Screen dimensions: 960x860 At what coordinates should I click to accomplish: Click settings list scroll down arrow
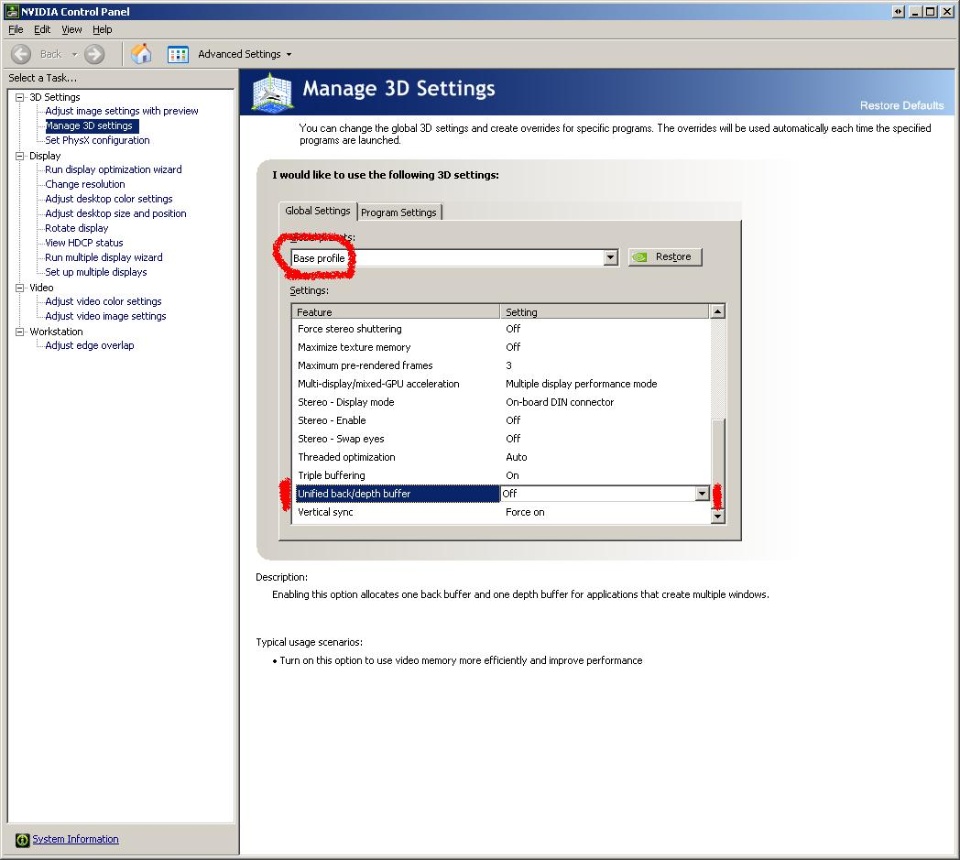pyautogui.click(x=718, y=516)
